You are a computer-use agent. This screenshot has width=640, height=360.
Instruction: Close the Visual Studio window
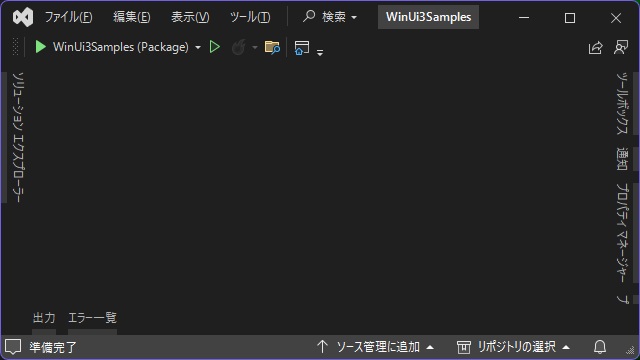click(616, 18)
